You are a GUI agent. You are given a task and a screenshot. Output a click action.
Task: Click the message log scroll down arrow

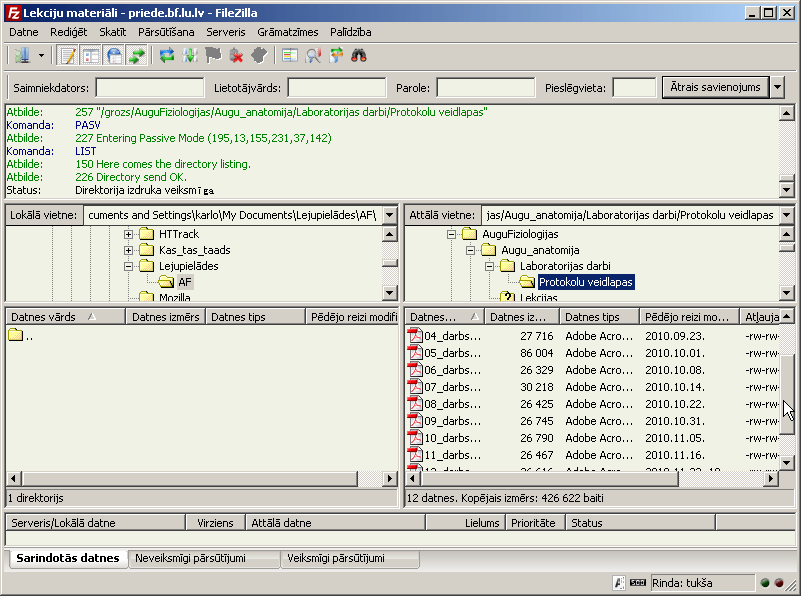coord(787,190)
